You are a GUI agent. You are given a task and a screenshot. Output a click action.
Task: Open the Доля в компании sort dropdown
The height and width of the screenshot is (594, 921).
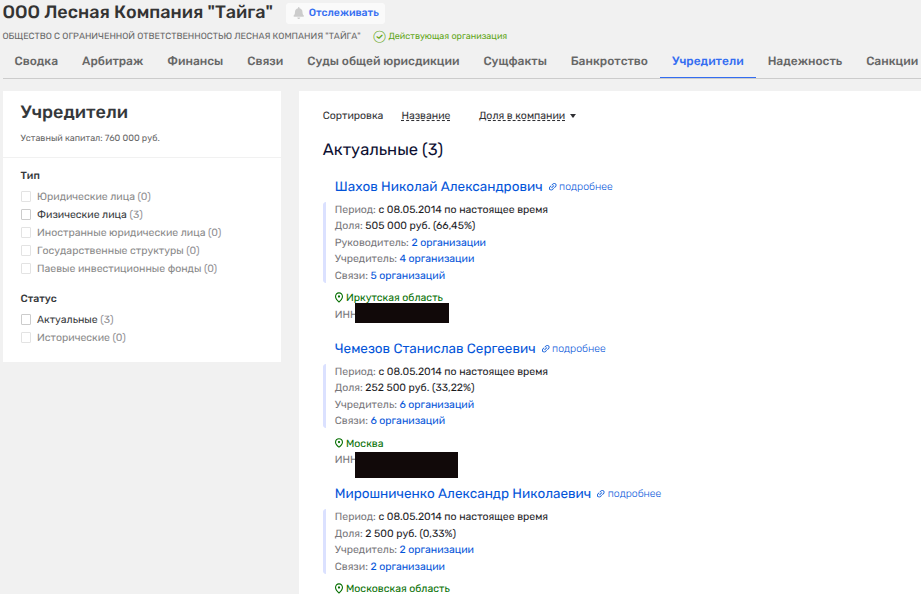(x=528, y=116)
